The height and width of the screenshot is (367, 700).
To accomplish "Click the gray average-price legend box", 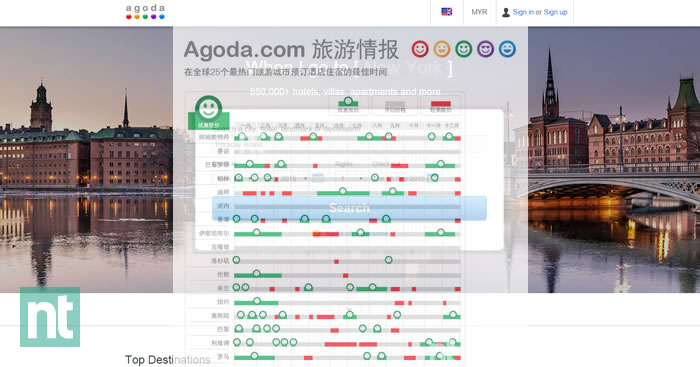I will coord(395,105).
